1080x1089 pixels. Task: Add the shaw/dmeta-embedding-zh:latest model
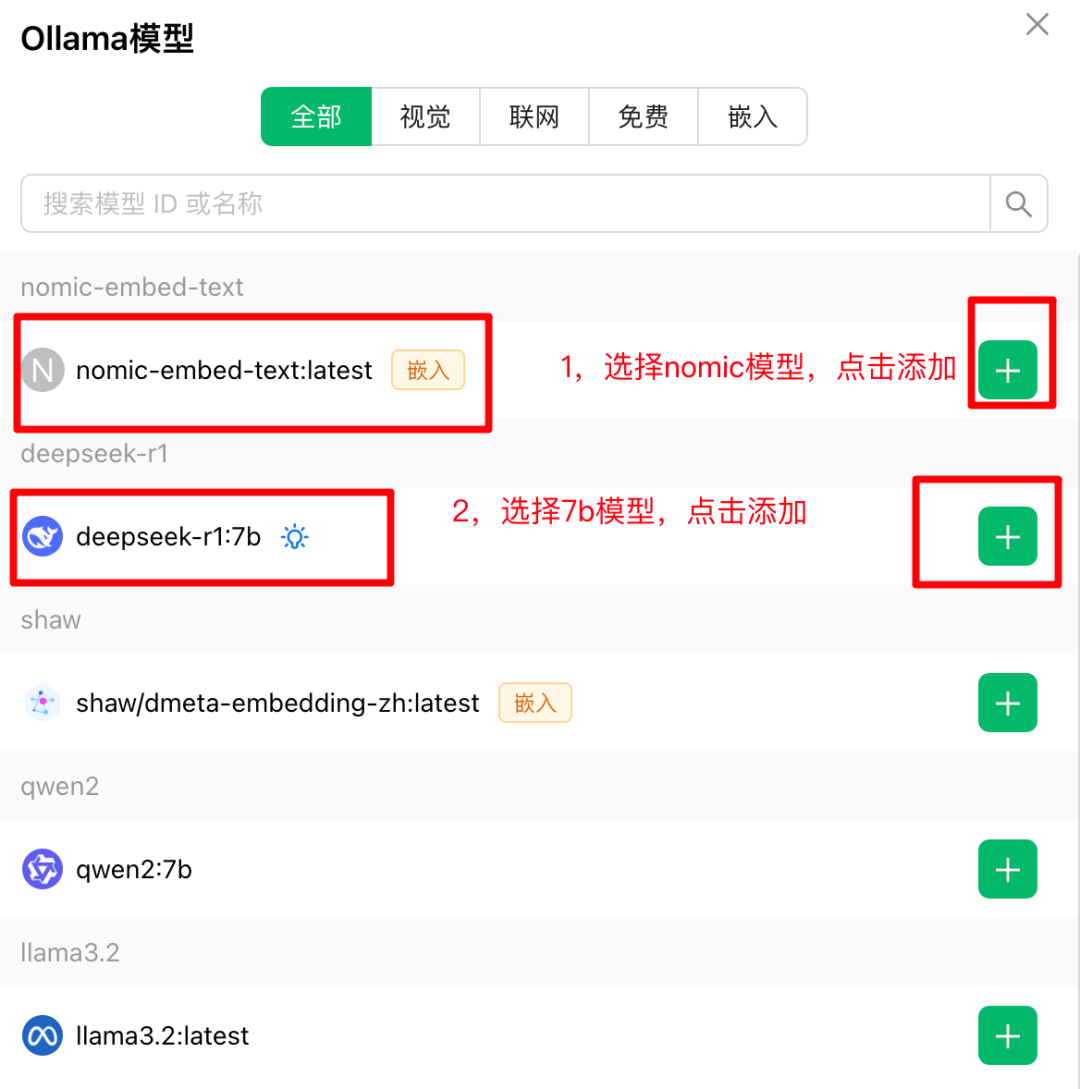(x=1007, y=702)
